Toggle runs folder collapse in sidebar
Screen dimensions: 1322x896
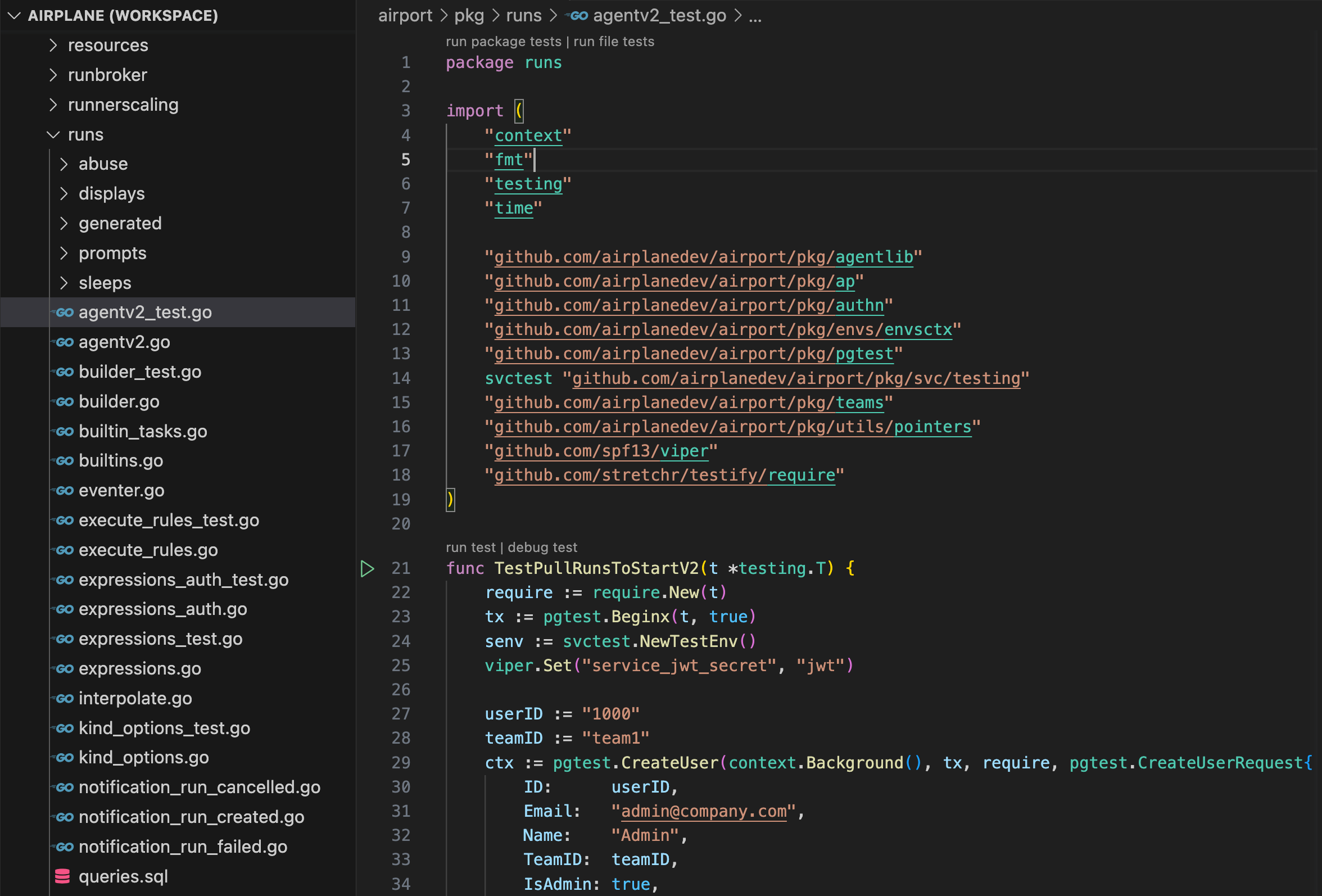click(x=52, y=133)
